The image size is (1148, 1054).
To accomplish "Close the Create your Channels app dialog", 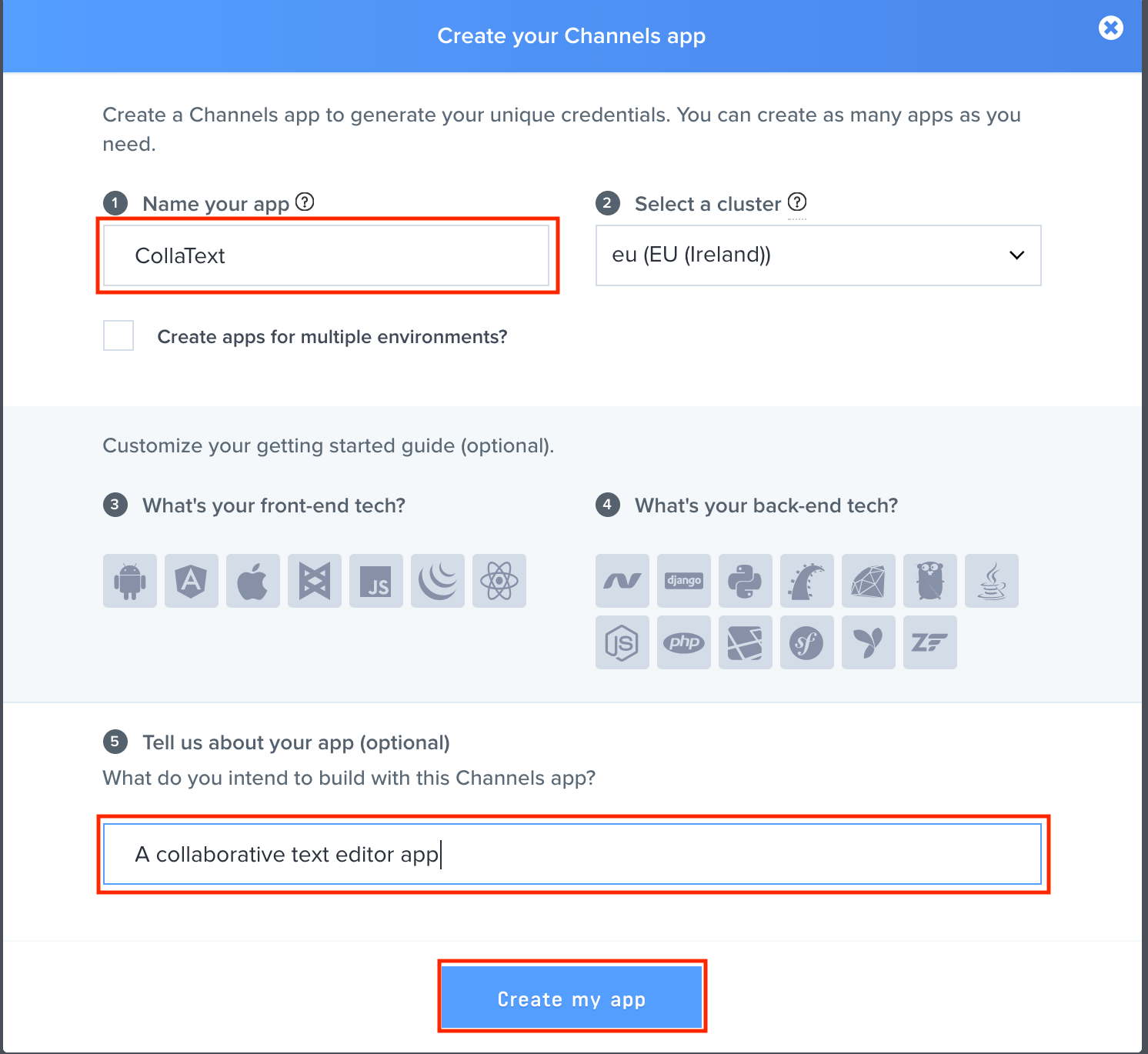I will pyautogui.click(x=1110, y=28).
